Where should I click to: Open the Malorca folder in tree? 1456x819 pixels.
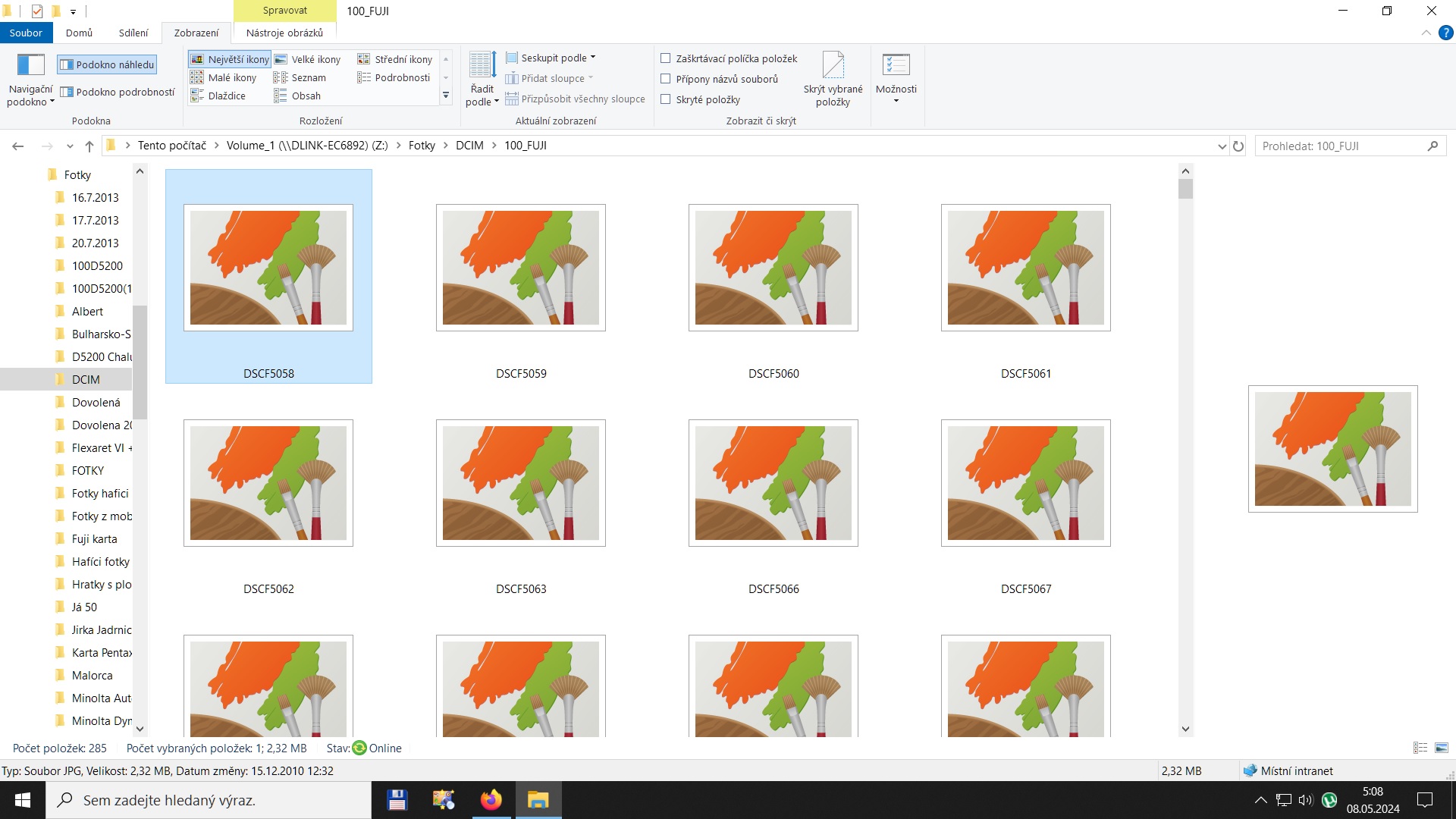pyautogui.click(x=92, y=675)
